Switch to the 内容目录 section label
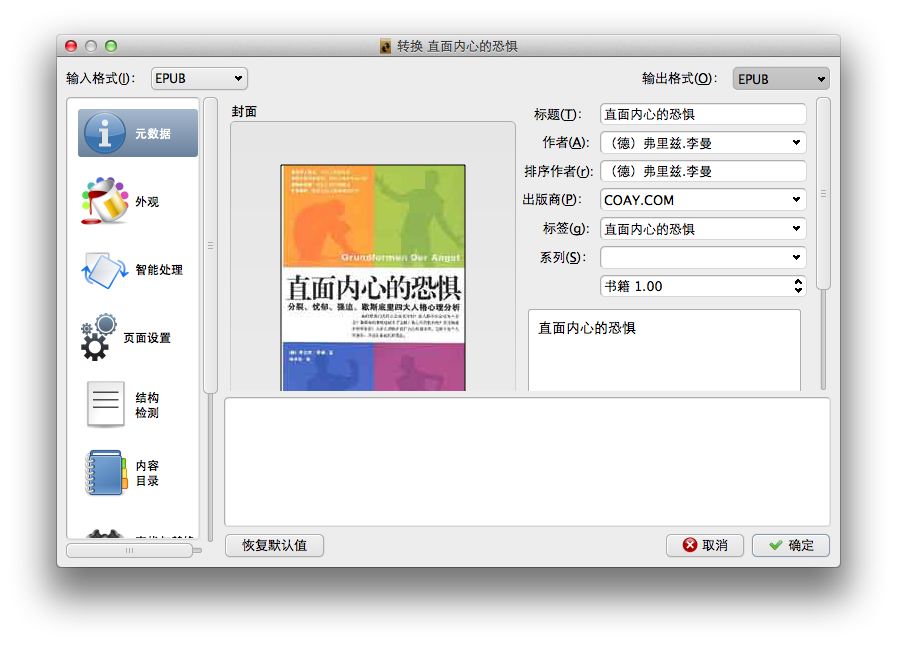Screen dimensions: 897x646 [x=147, y=473]
